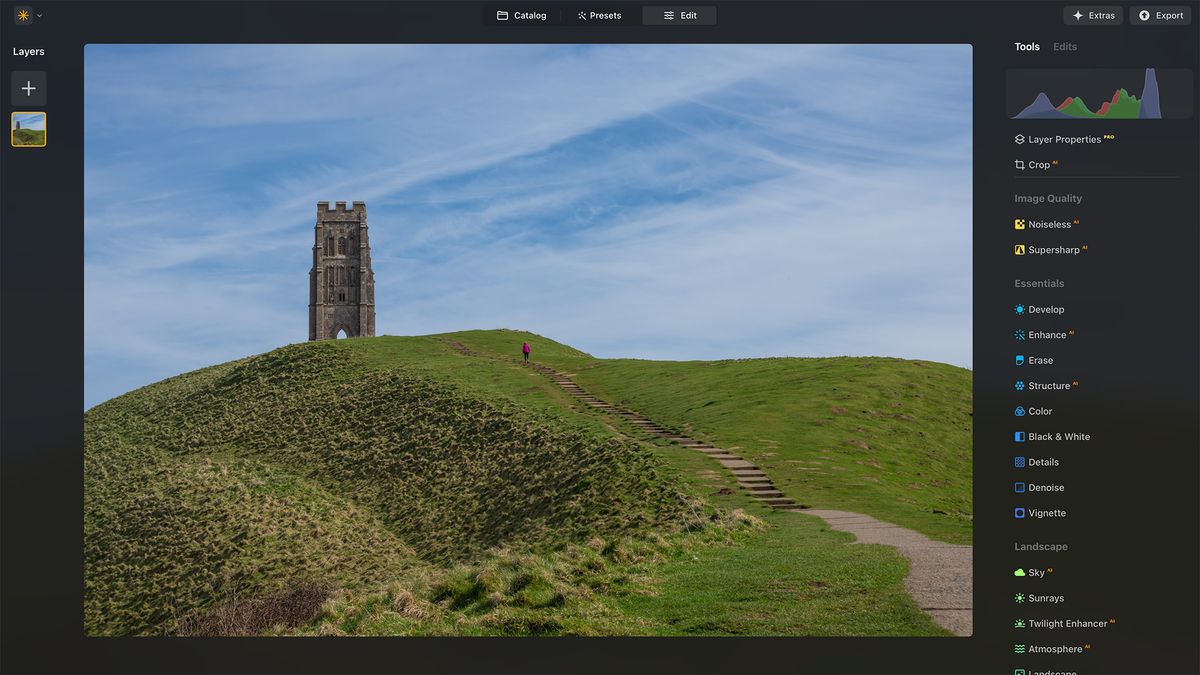The image size is (1200, 675).
Task: Switch to the Catalog tab
Action: 522,15
